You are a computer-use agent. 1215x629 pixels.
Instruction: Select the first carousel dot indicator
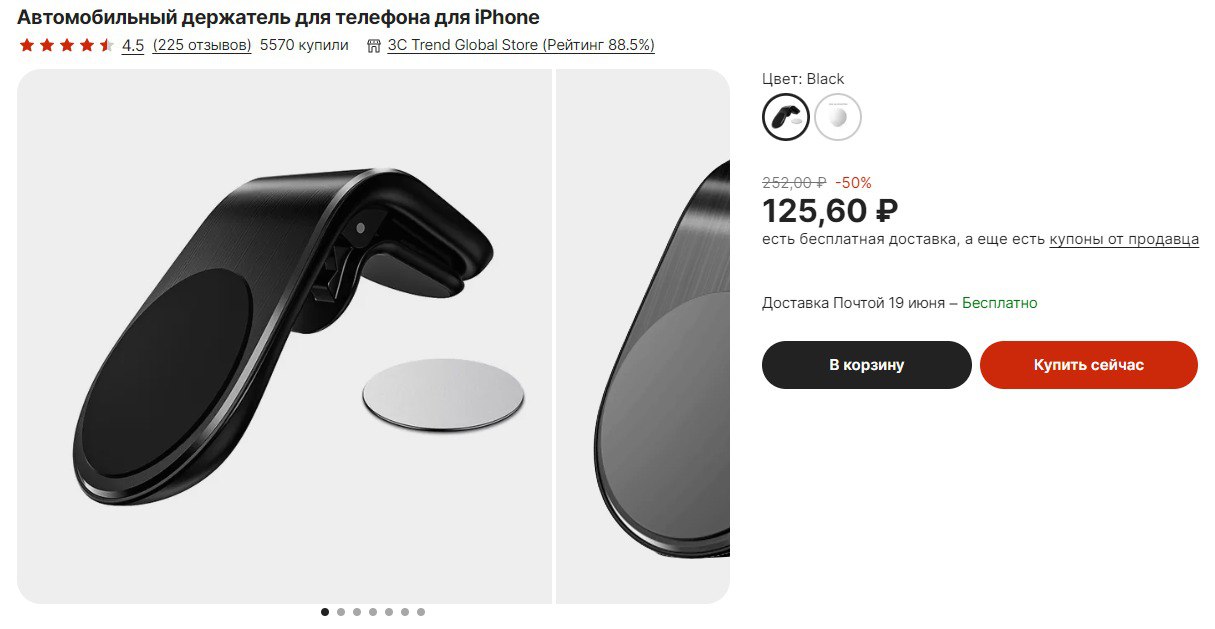(x=325, y=612)
